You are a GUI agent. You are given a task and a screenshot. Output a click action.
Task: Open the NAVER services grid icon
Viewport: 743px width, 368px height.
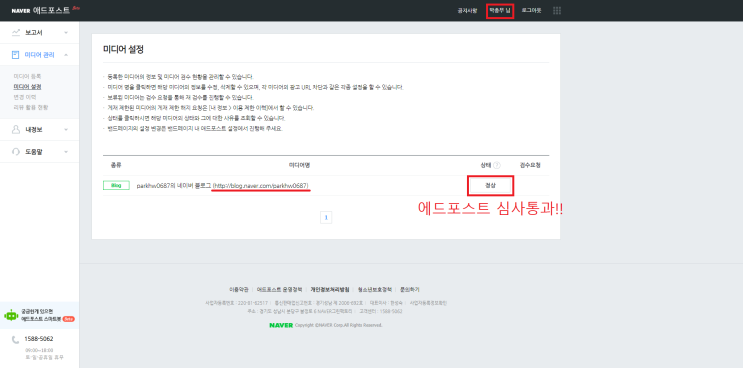pos(557,10)
